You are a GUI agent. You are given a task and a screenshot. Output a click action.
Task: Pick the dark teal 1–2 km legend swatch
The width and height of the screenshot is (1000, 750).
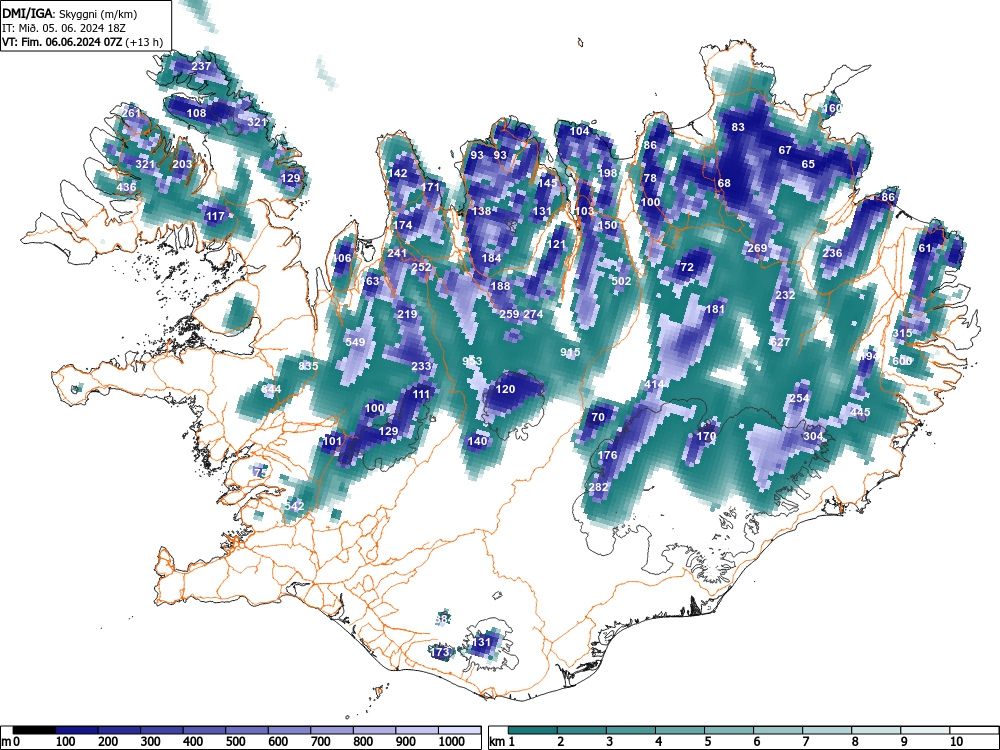point(533,730)
